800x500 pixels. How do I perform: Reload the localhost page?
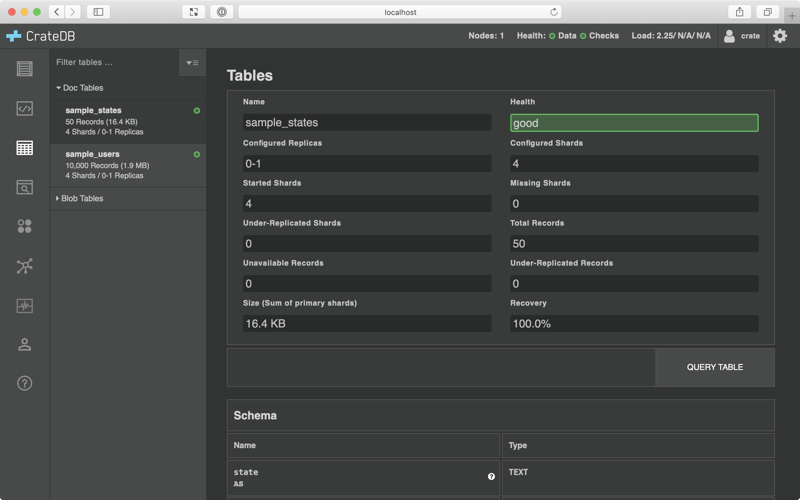pos(554,12)
